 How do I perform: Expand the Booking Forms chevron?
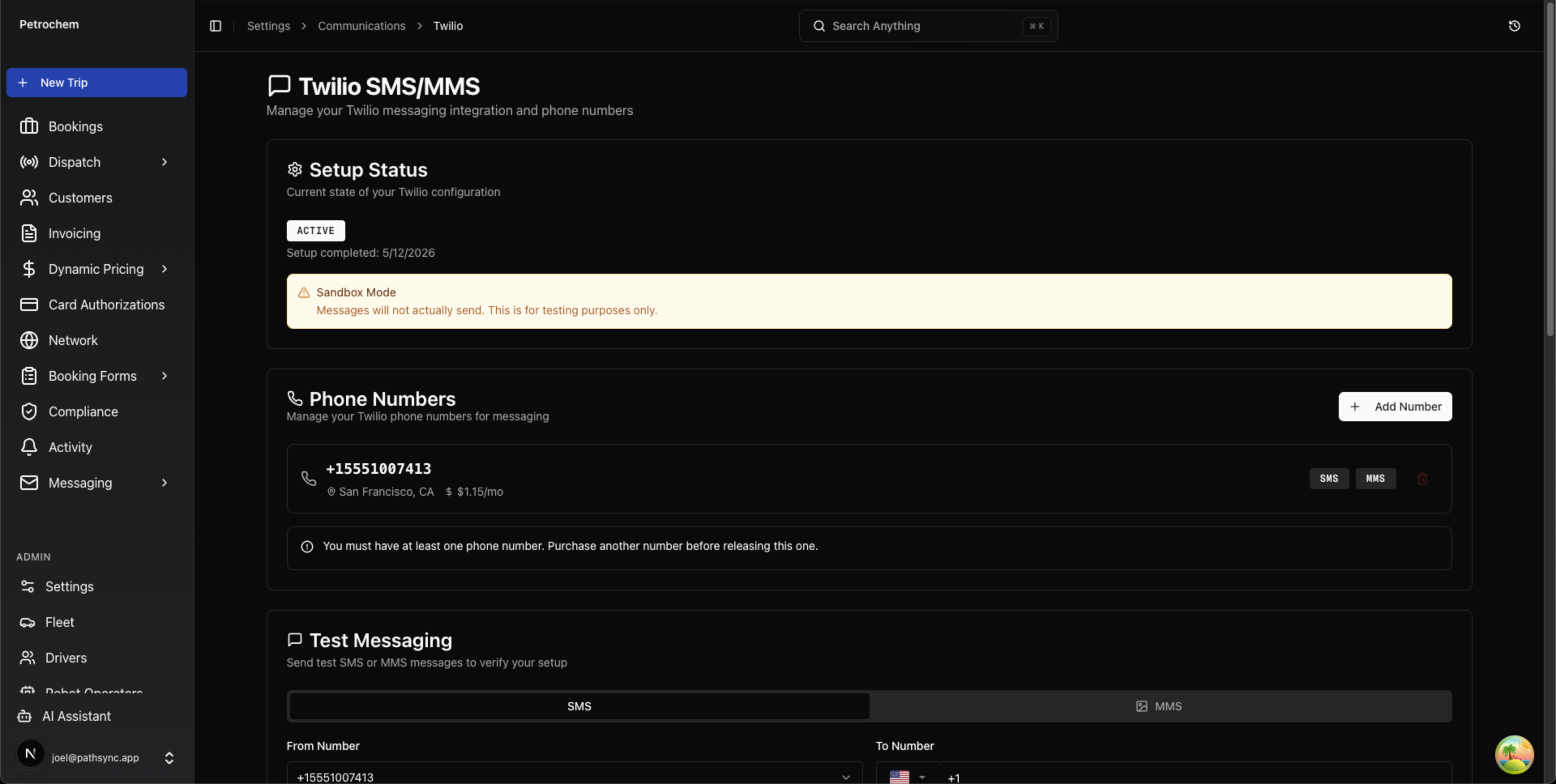[164, 375]
